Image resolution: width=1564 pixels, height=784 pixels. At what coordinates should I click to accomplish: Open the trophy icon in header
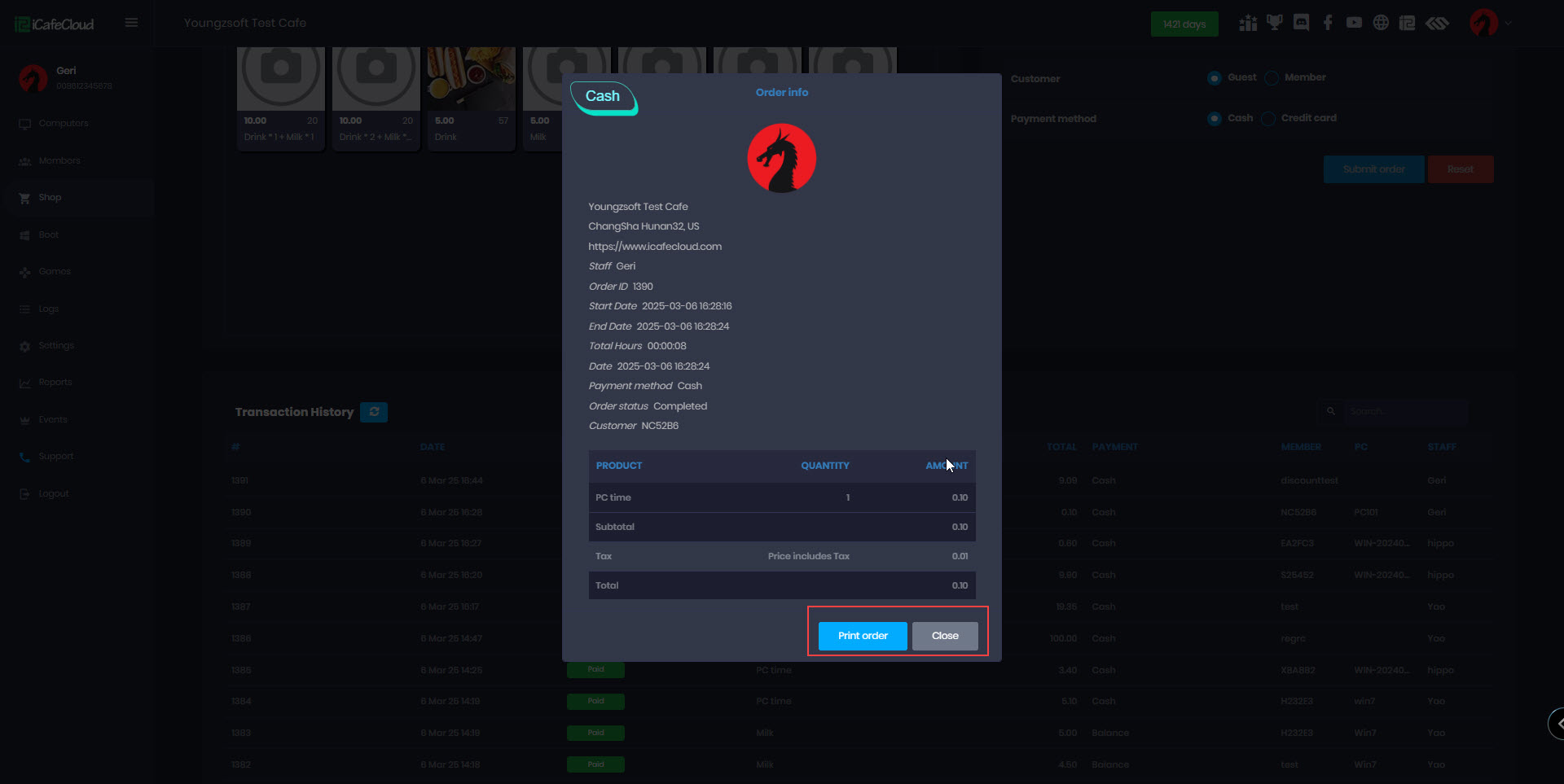pyautogui.click(x=1274, y=23)
